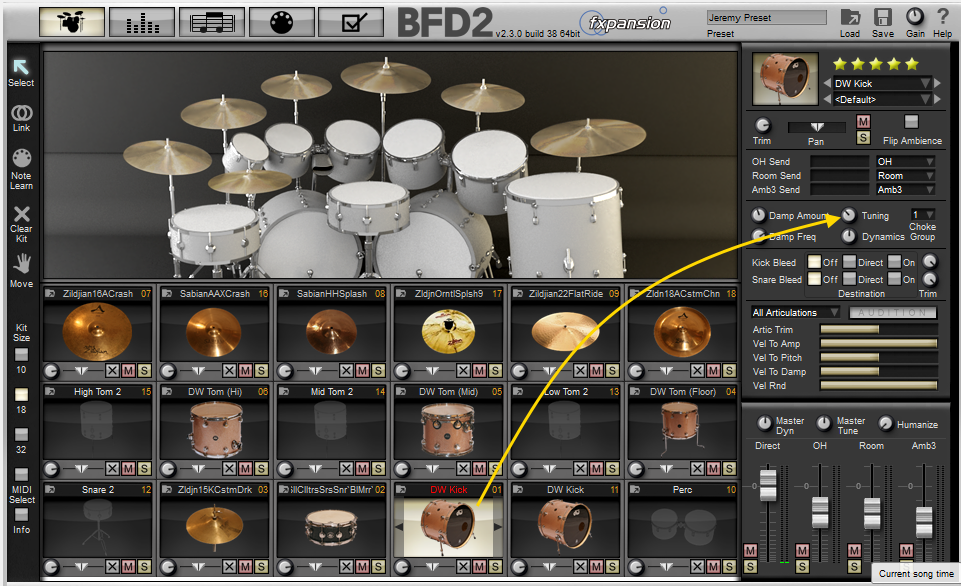Enable Note Learn mode
This screenshot has width=961, height=586.
[21, 158]
